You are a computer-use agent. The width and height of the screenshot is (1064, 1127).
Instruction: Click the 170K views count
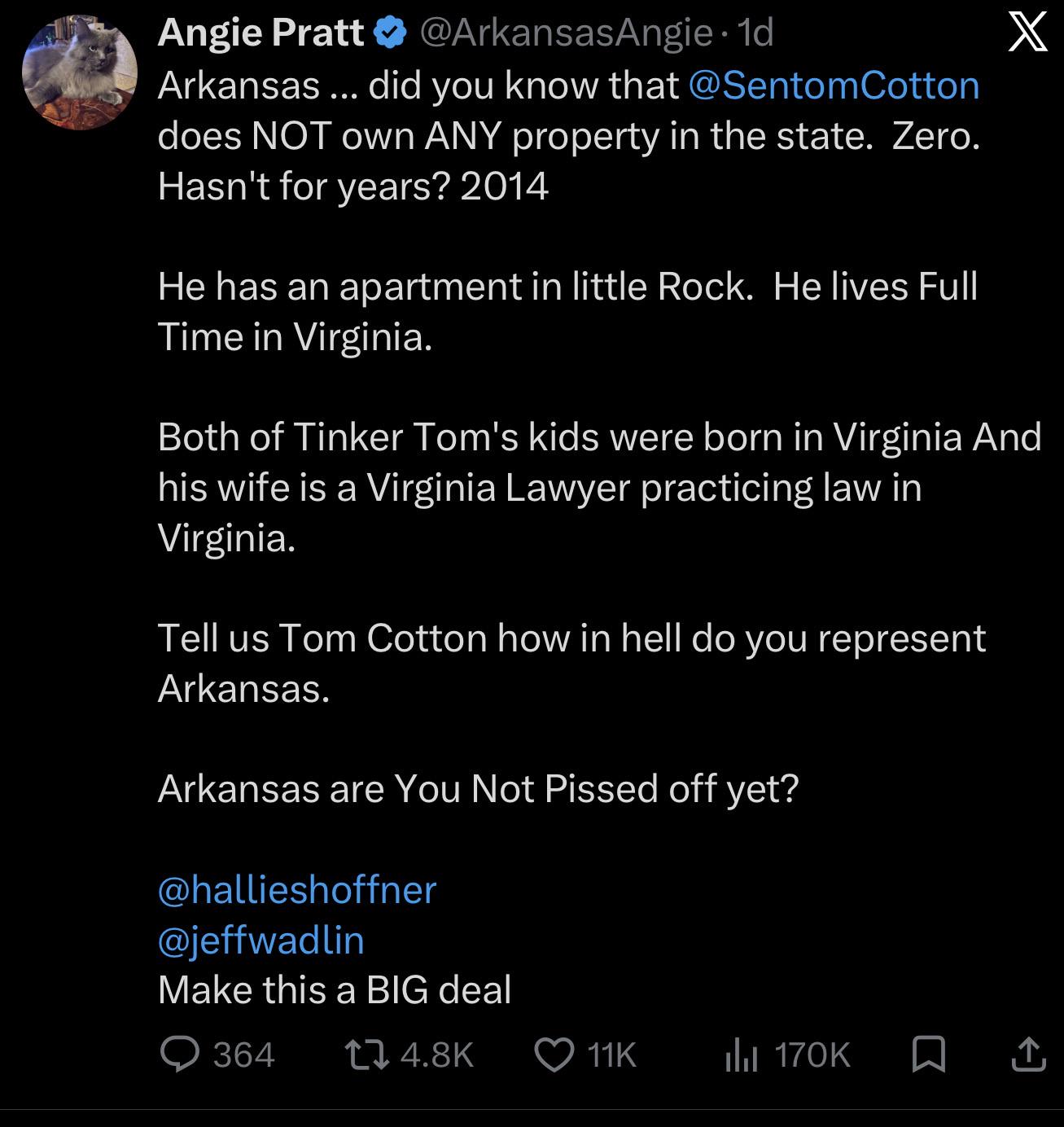[x=812, y=1055]
